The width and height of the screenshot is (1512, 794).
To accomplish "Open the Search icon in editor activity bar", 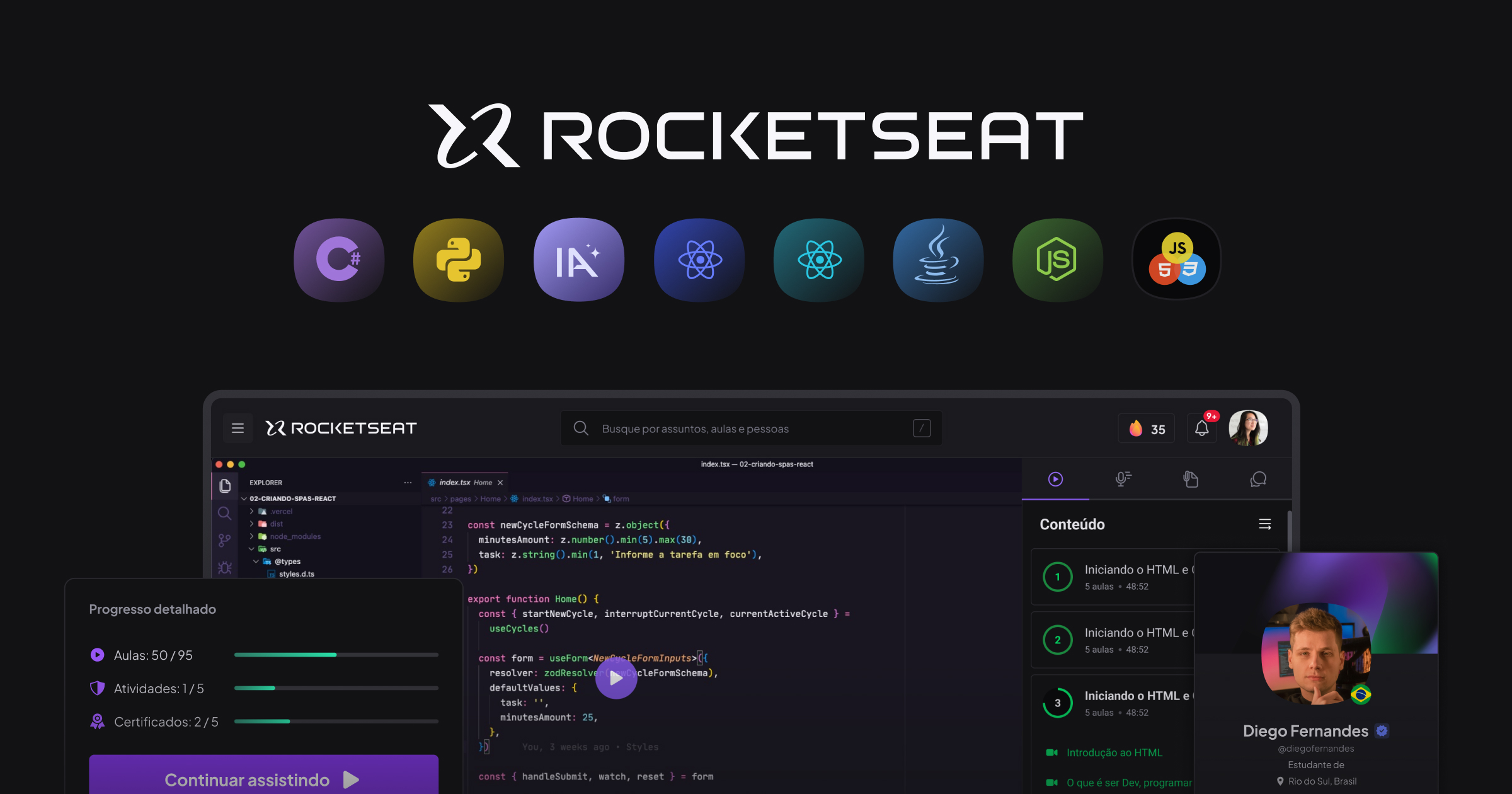I will coord(224,513).
